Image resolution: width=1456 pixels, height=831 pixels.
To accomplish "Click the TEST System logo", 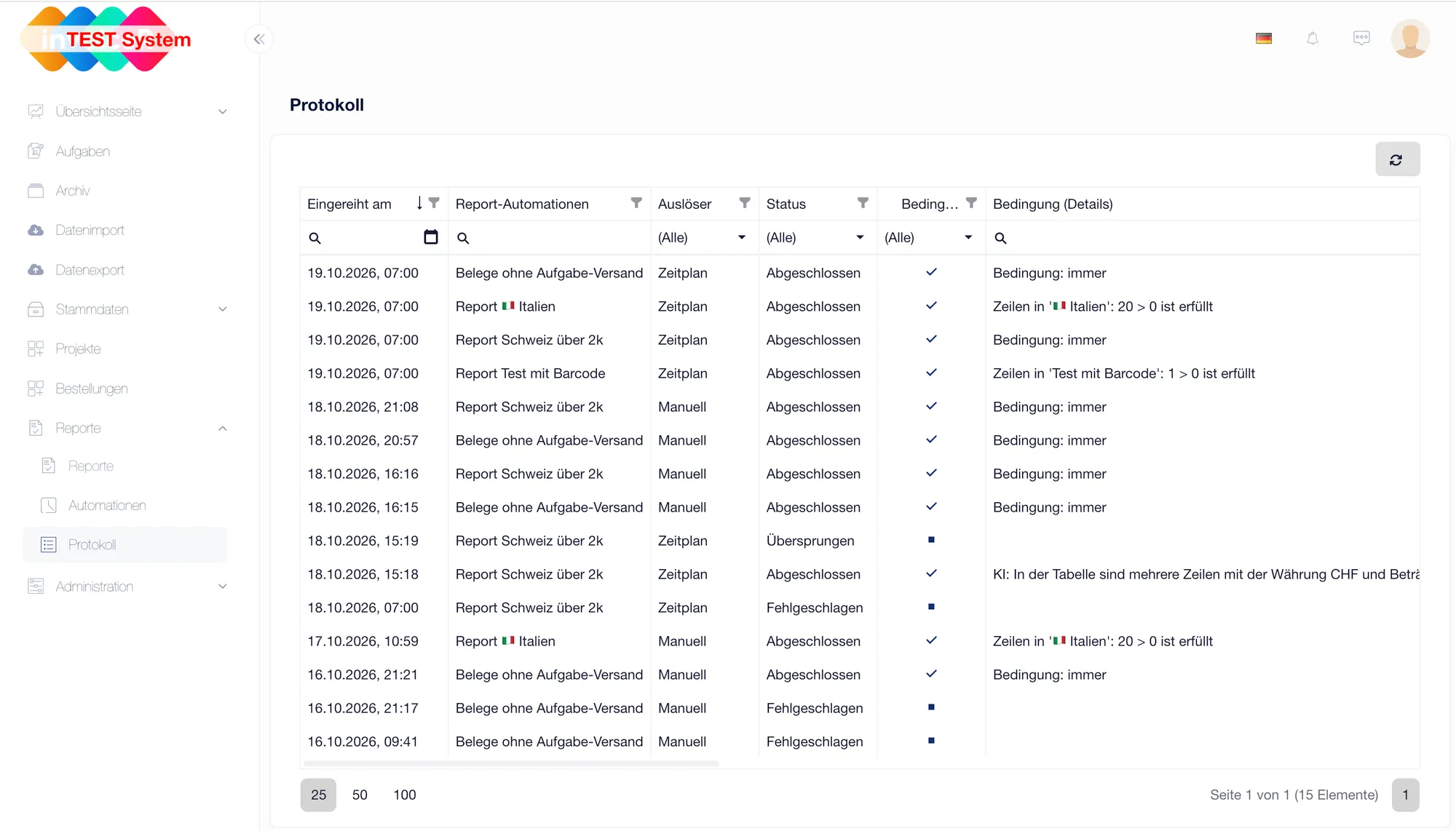I will (107, 39).
